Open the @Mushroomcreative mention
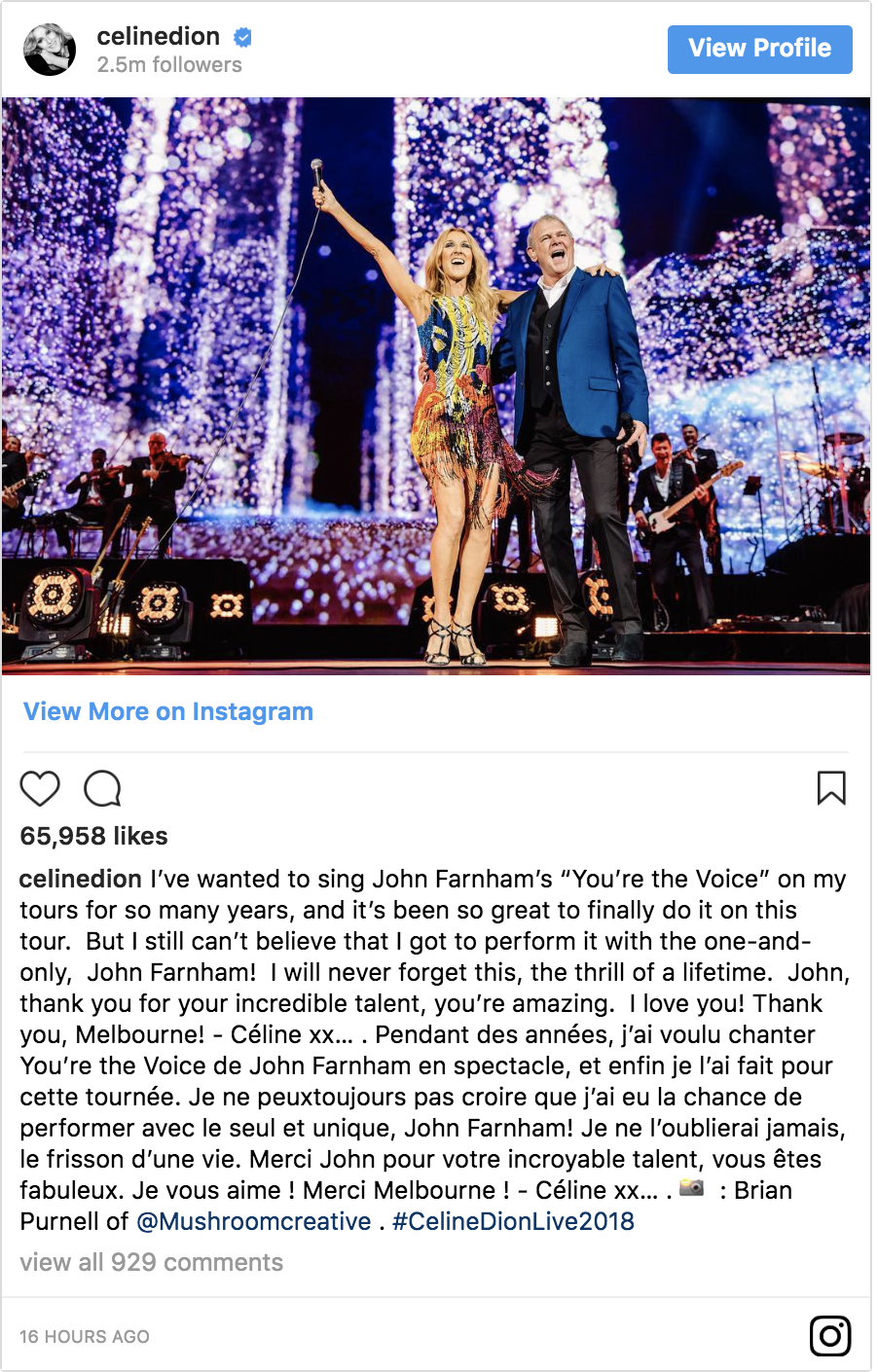The image size is (878, 1372). click(253, 1221)
